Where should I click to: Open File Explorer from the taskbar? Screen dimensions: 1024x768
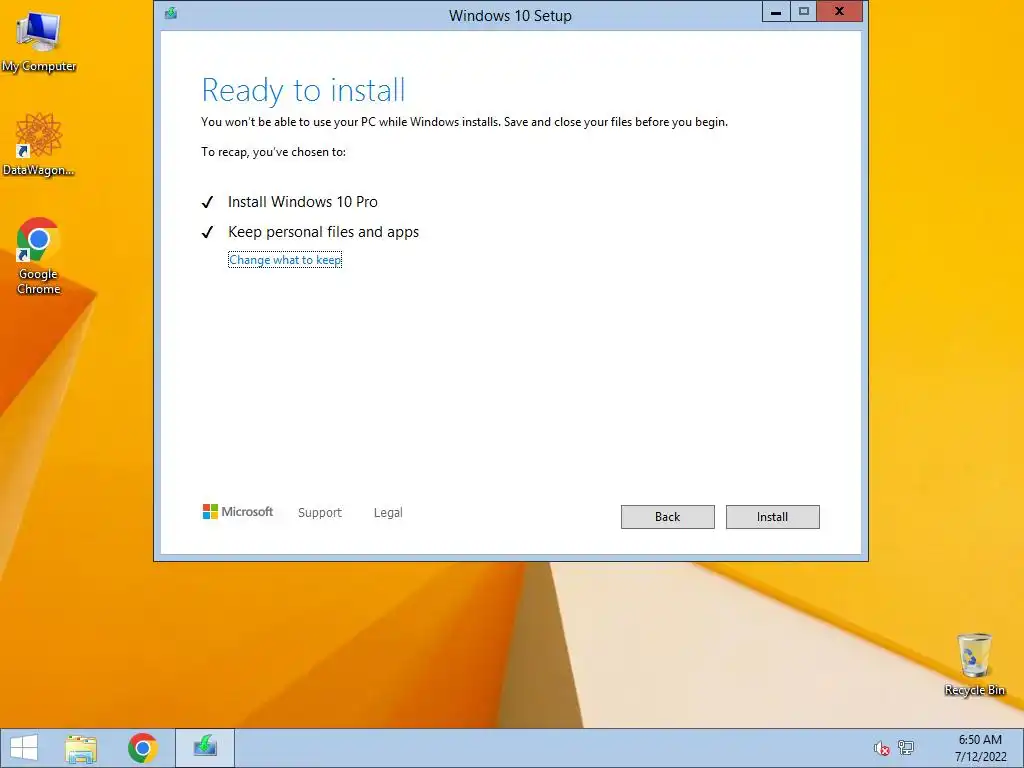81,748
